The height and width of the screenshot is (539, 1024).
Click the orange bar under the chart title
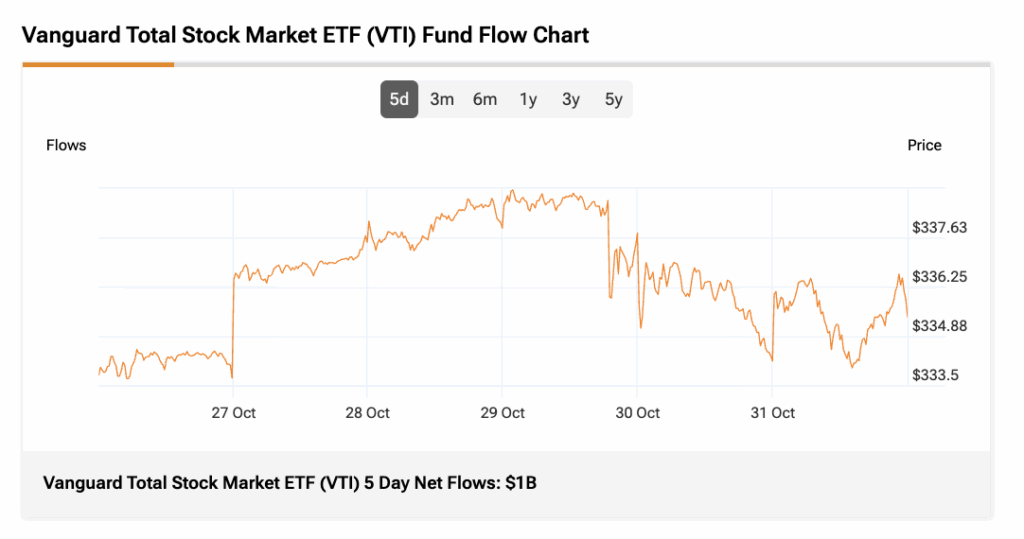point(98,65)
